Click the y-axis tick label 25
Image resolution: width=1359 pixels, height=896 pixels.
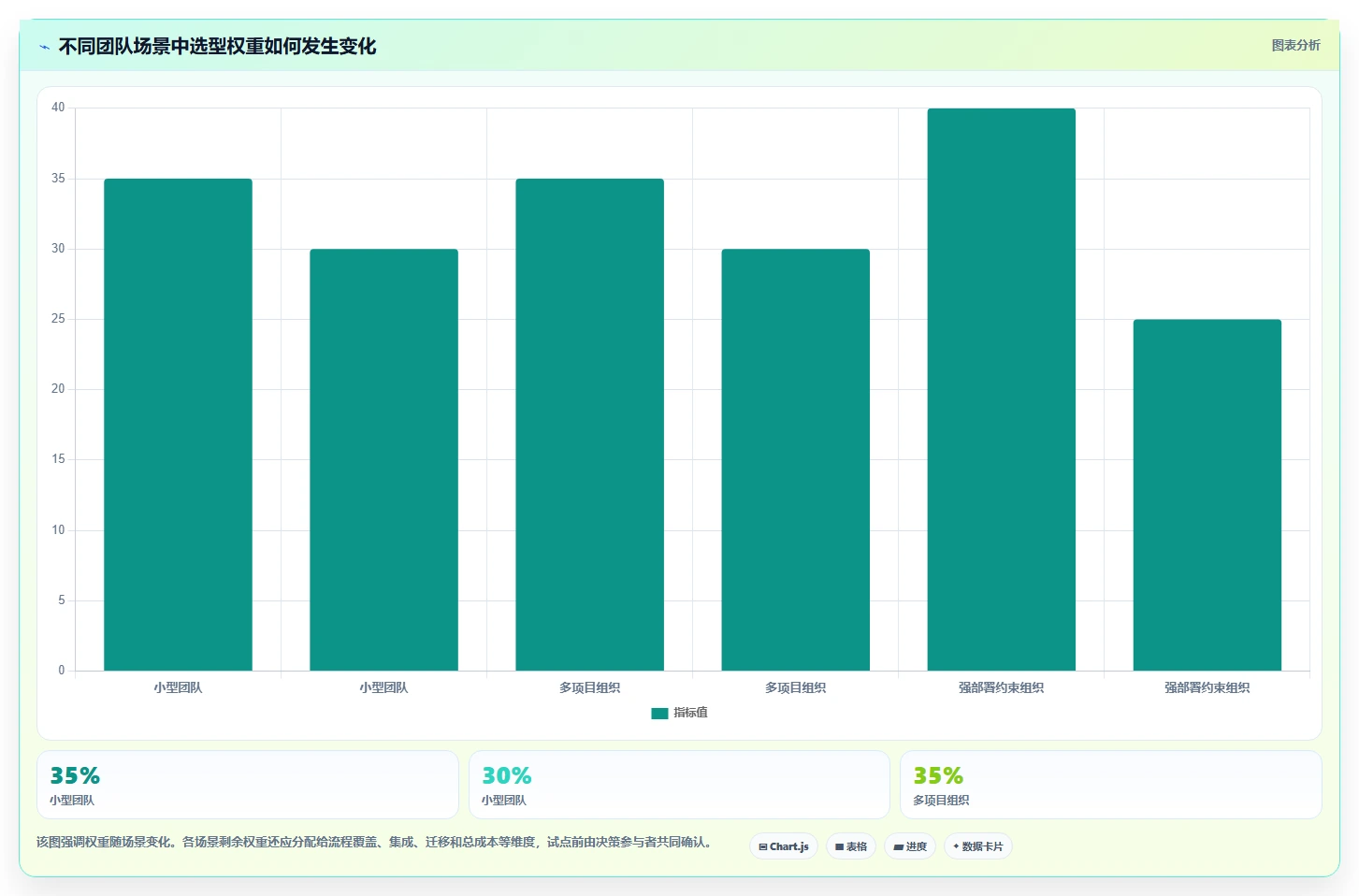[x=58, y=319]
